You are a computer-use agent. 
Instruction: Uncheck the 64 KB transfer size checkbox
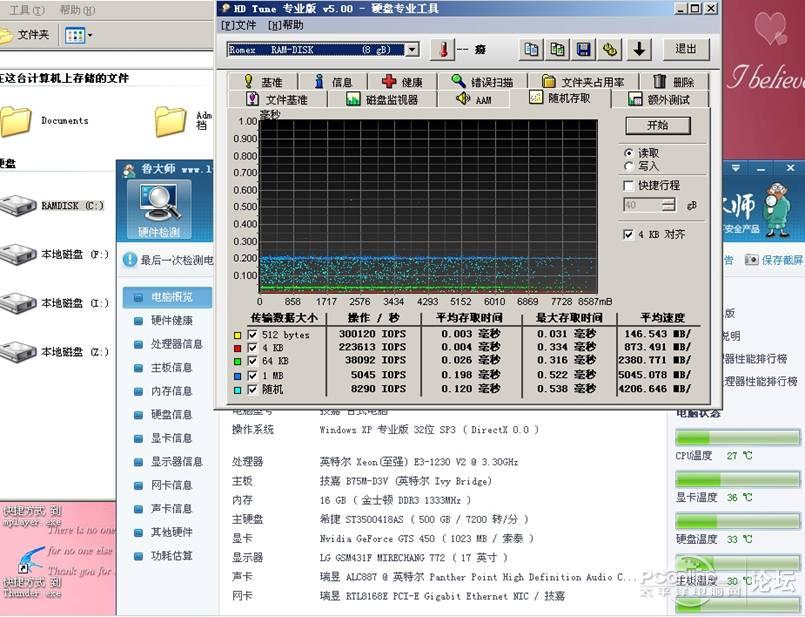tap(253, 361)
